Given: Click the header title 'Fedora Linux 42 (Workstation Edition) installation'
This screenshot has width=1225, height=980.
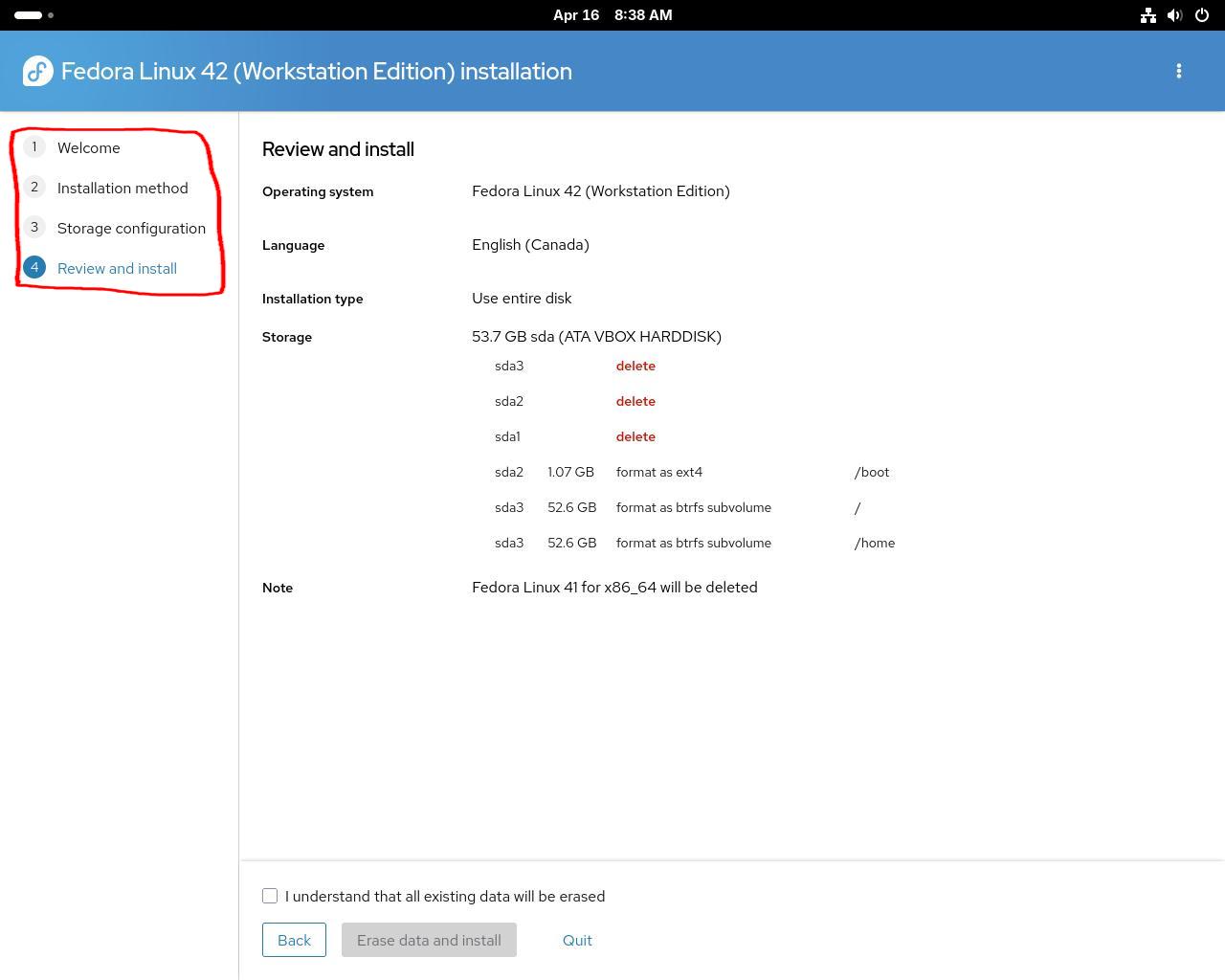Looking at the screenshot, I should click(317, 71).
